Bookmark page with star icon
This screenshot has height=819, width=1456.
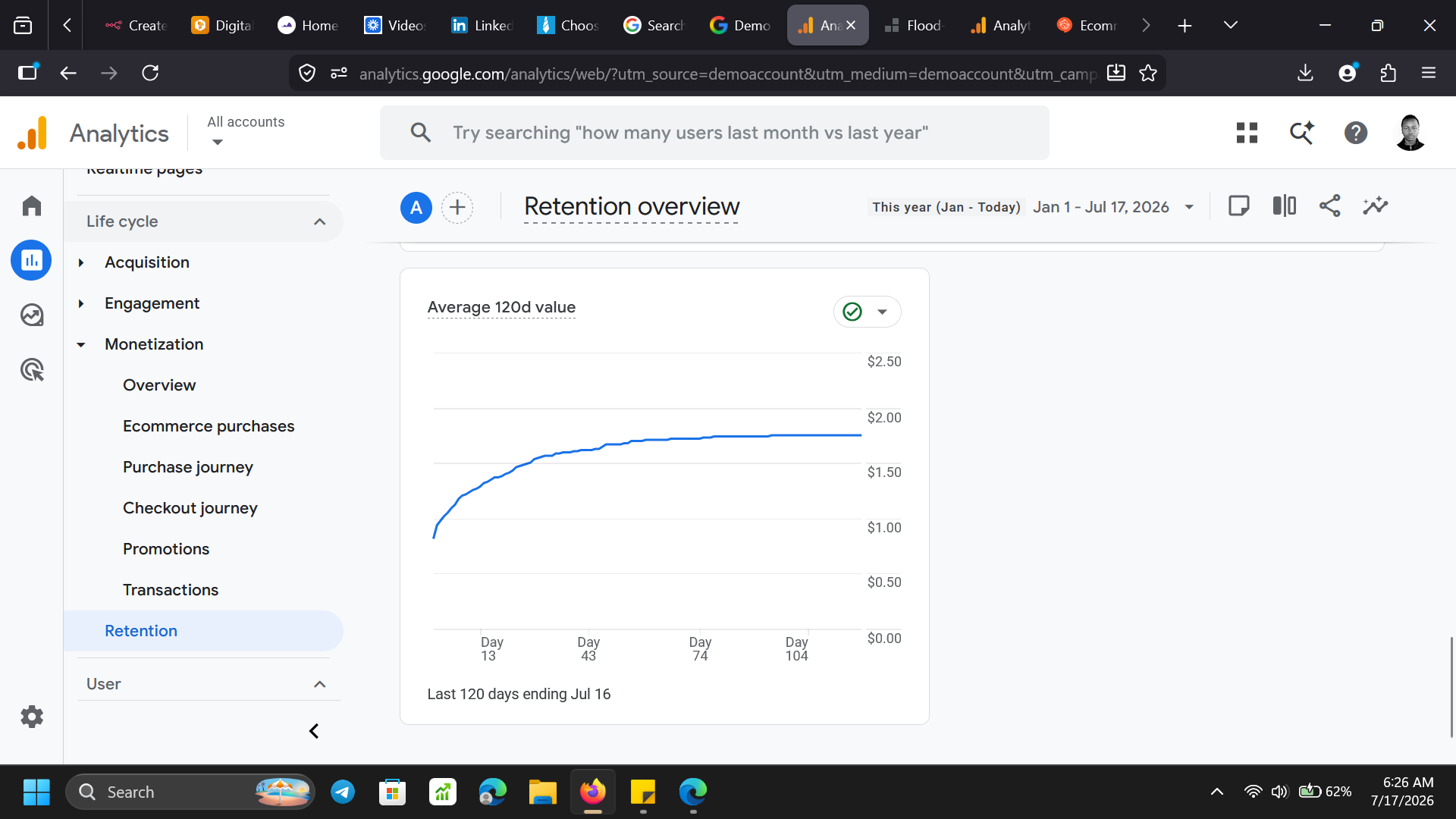[1148, 73]
